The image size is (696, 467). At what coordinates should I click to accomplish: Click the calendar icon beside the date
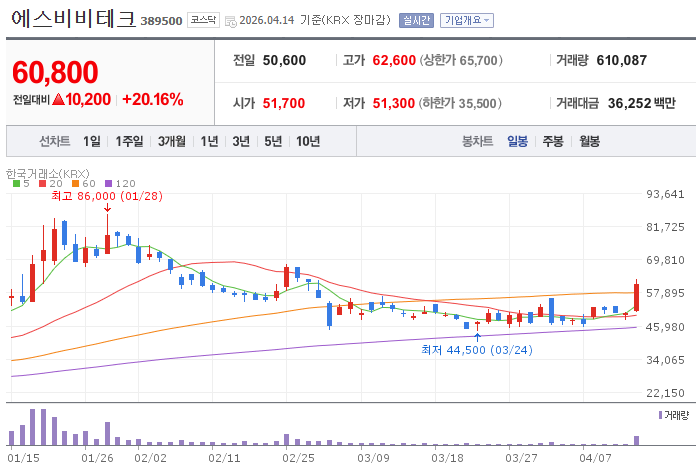(231, 21)
